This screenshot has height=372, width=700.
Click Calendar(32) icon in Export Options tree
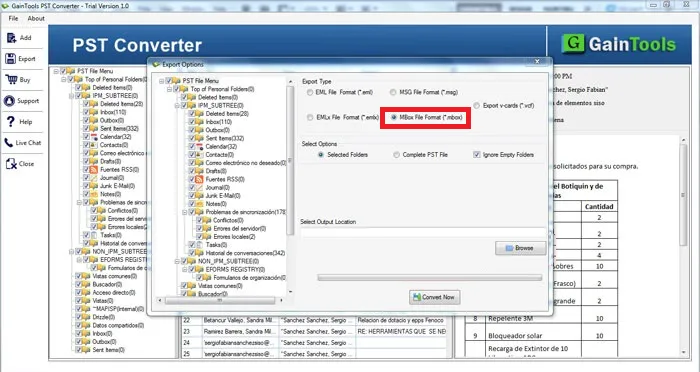click(200, 146)
